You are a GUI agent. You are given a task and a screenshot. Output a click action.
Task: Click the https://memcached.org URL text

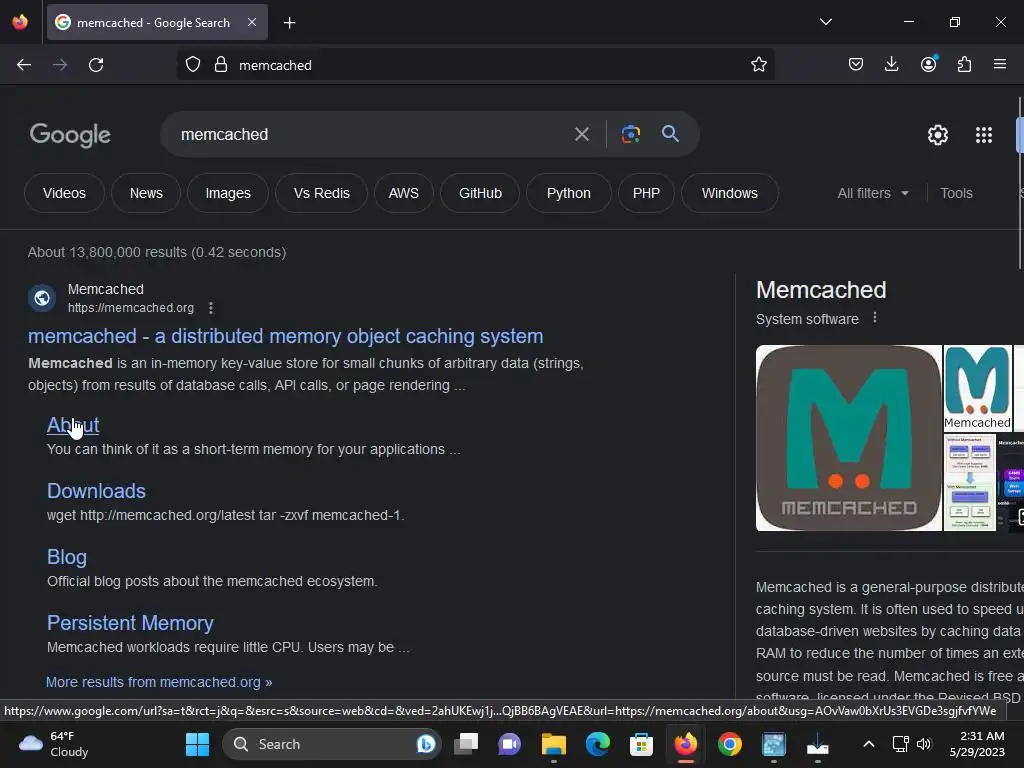click(x=131, y=308)
